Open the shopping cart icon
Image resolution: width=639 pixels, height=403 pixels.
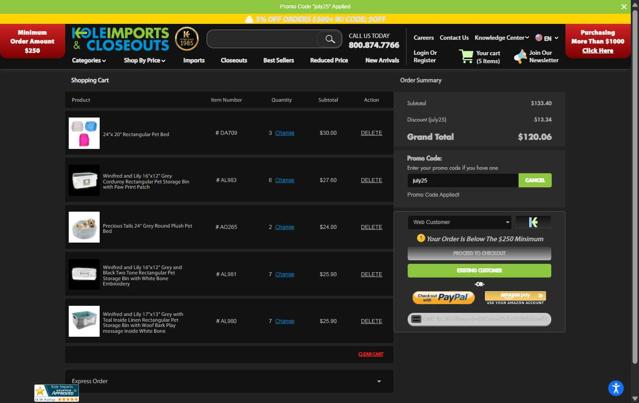coord(466,56)
